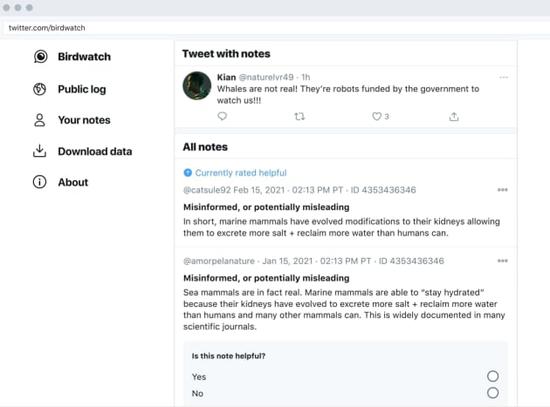Select the Your notes person icon
The width and height of the screenshot is (550, 407).
[x=40, y=120]
